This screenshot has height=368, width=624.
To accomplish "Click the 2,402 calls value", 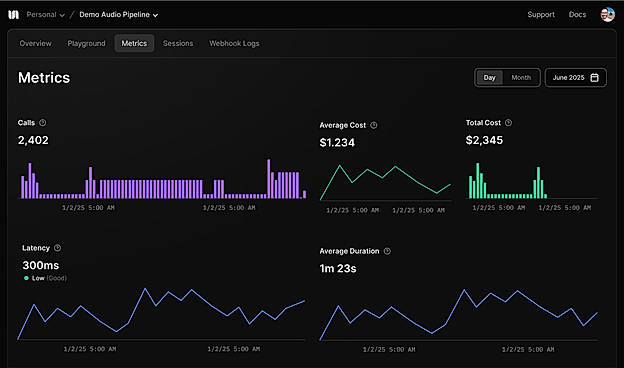I will [x=33, y=140].
